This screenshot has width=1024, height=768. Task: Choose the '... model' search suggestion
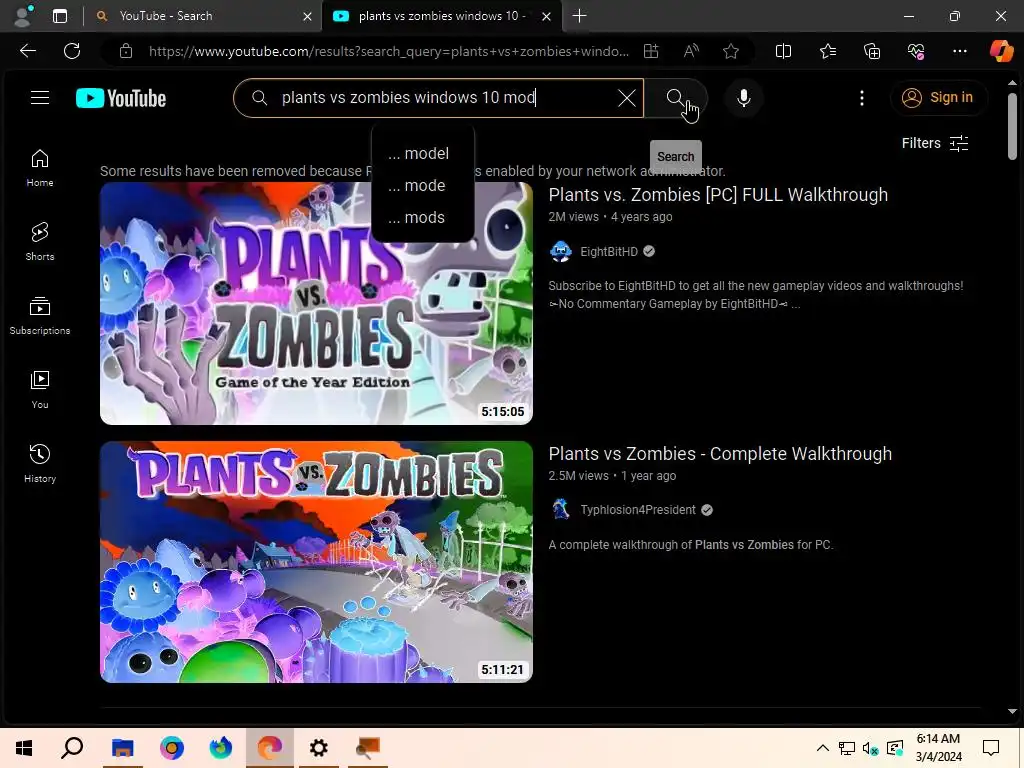click(x=423, y=153)
